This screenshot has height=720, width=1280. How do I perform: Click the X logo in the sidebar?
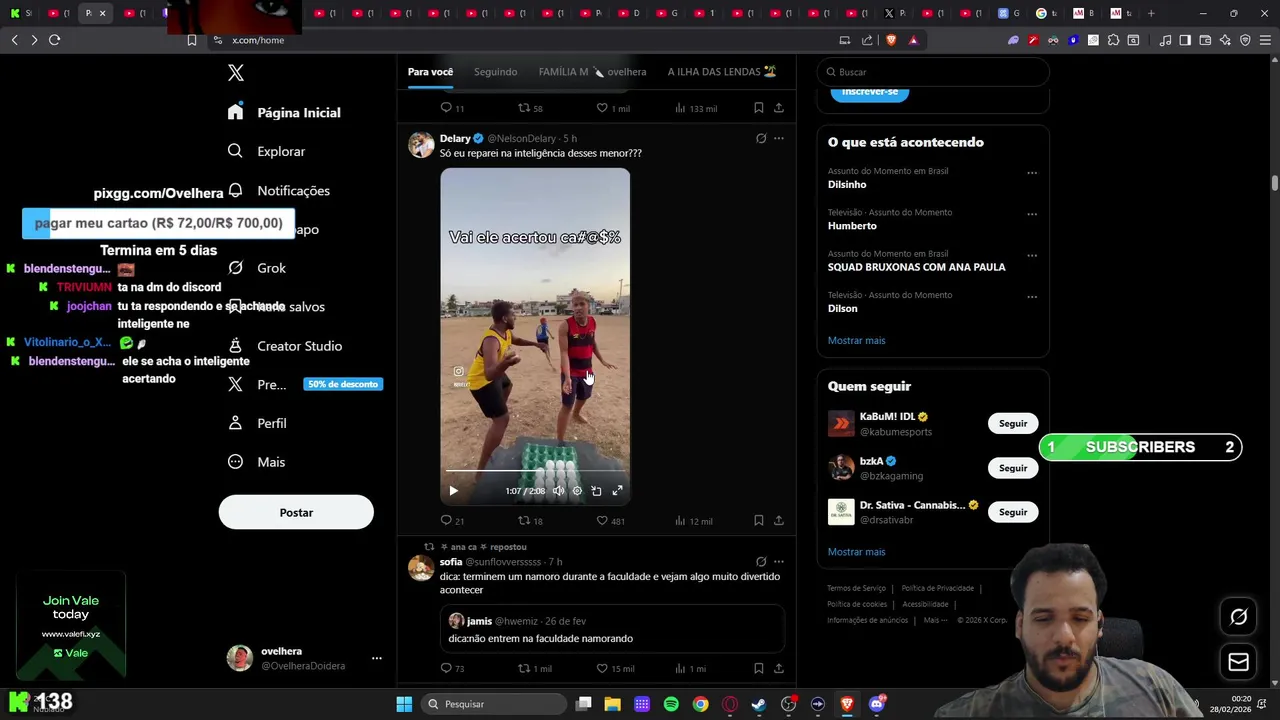[x=236, y=73]
